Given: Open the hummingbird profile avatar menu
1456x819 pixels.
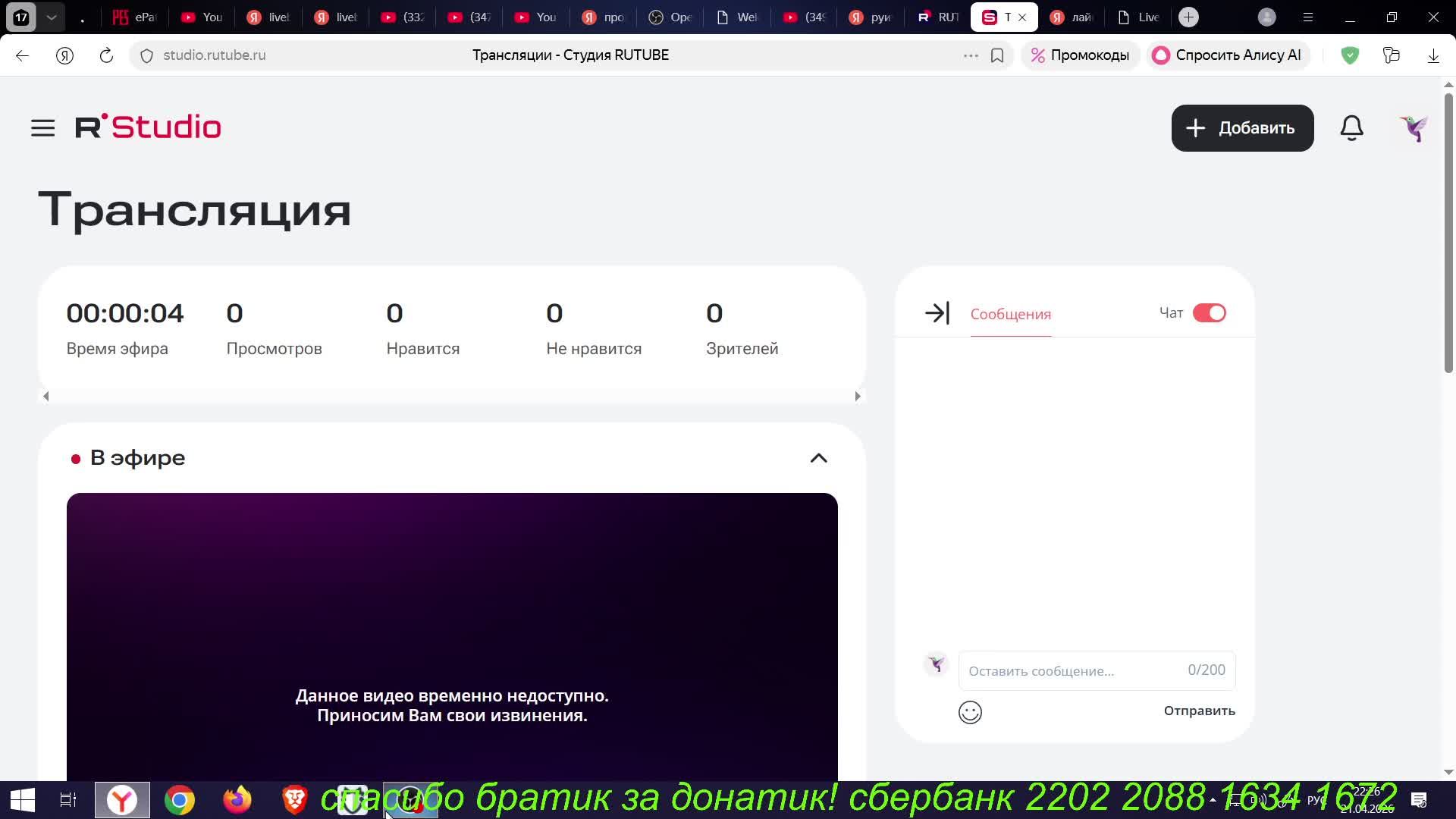Looking at the screenshot, I should click(1414, 128).
